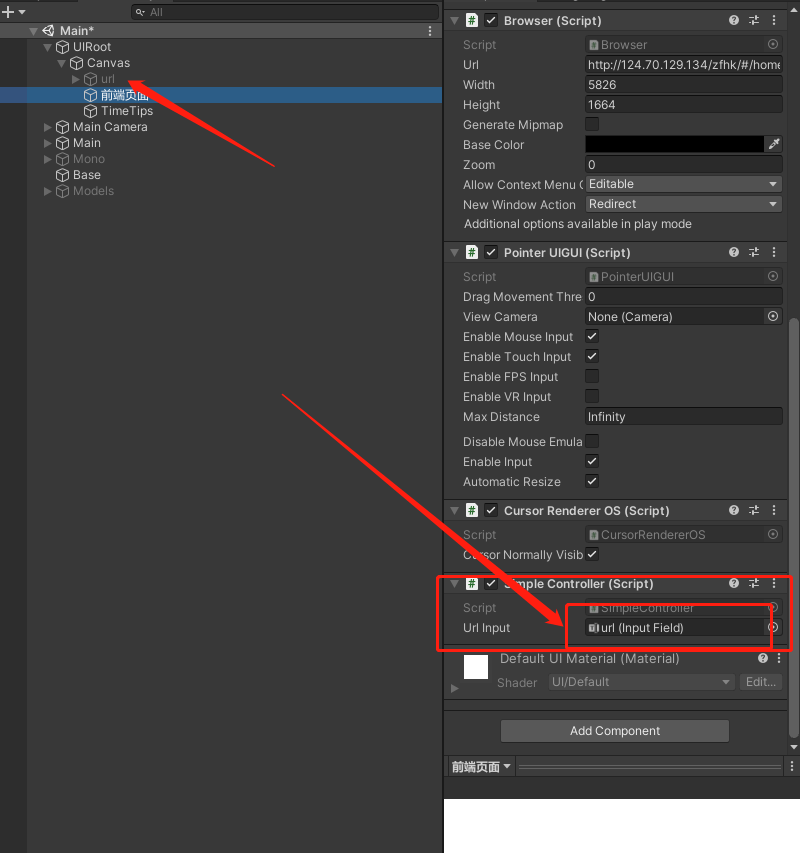The width and height of the screenshot is (800, 853).
Task: Open Pointer UIGUI help reference
Action: 734,252
